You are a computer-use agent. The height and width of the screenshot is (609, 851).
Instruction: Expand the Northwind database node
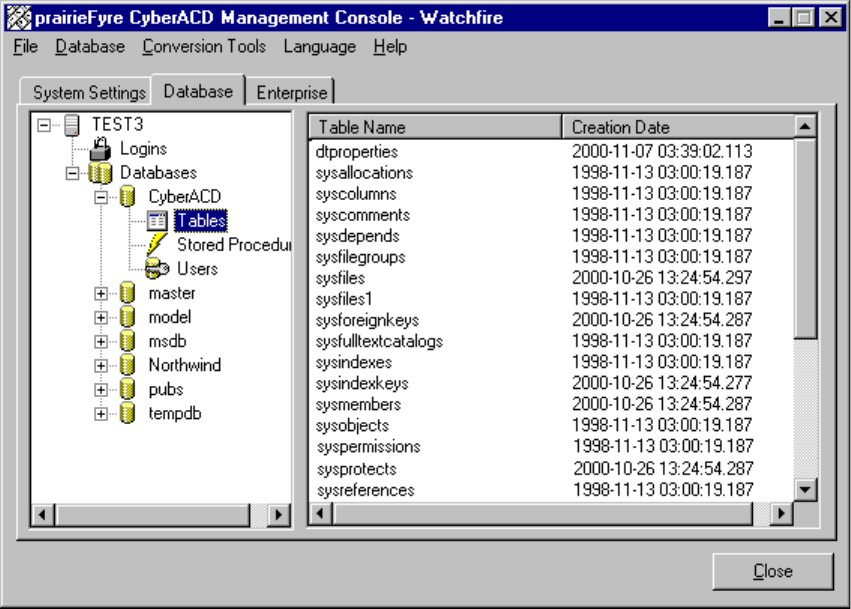coord(100,366)
